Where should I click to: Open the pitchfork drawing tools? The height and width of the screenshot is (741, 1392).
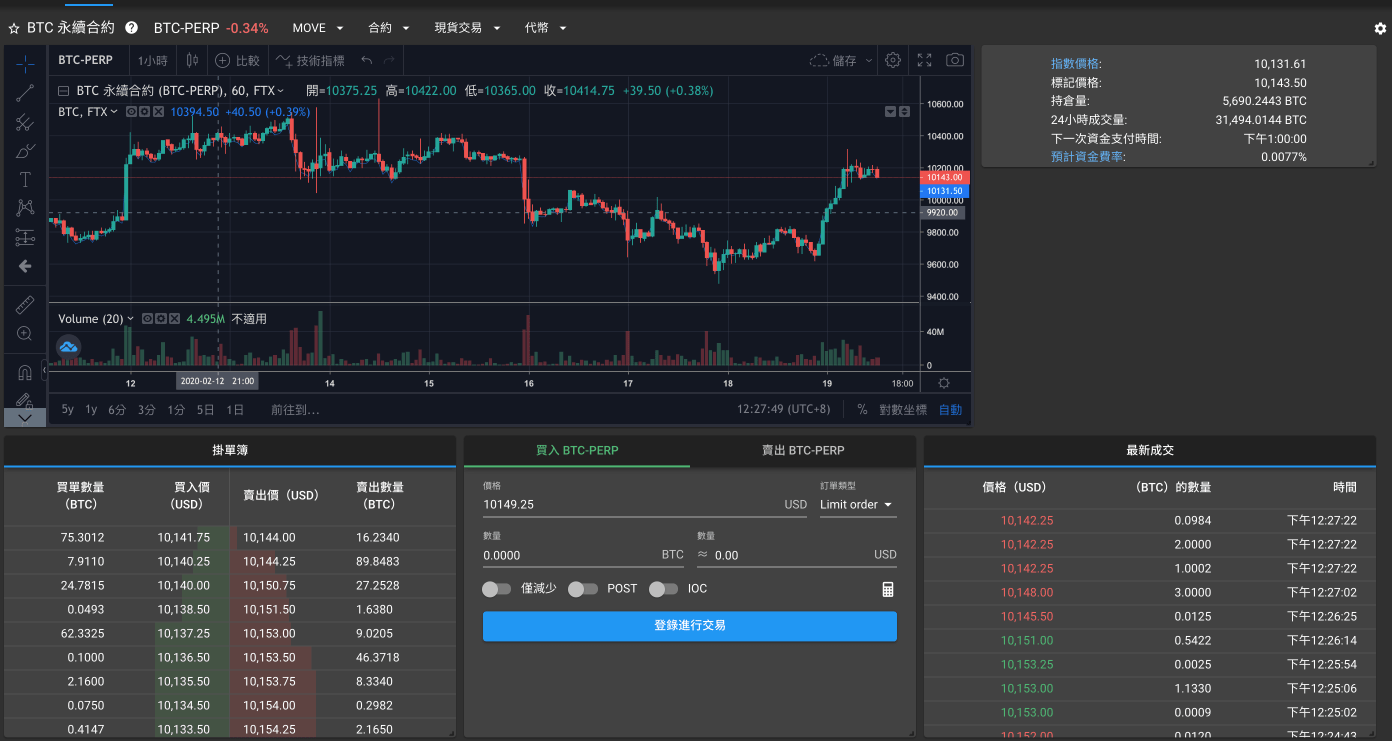[25, 122]
